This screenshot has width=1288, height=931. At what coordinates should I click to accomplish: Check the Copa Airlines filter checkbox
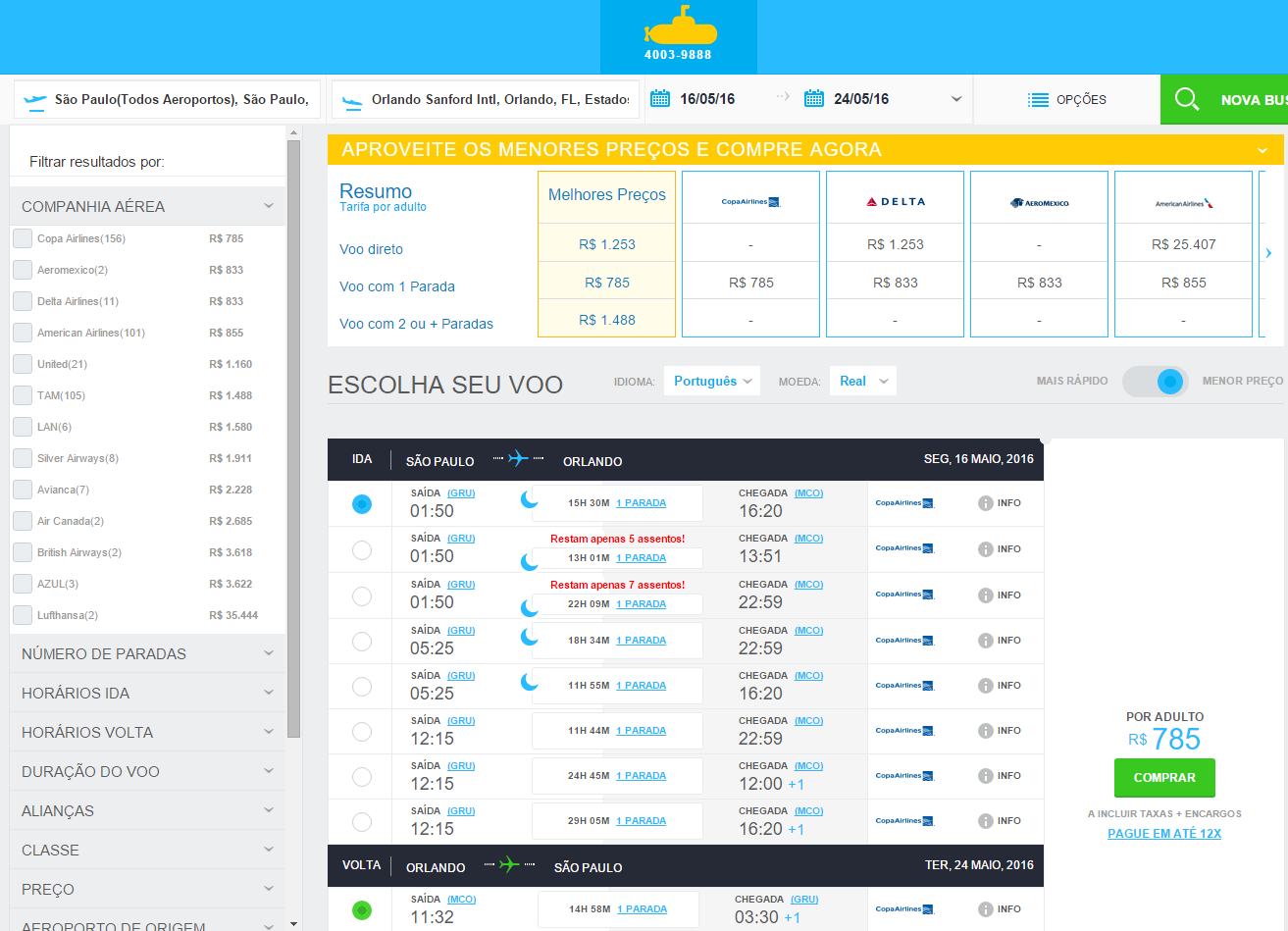point(23,238)
